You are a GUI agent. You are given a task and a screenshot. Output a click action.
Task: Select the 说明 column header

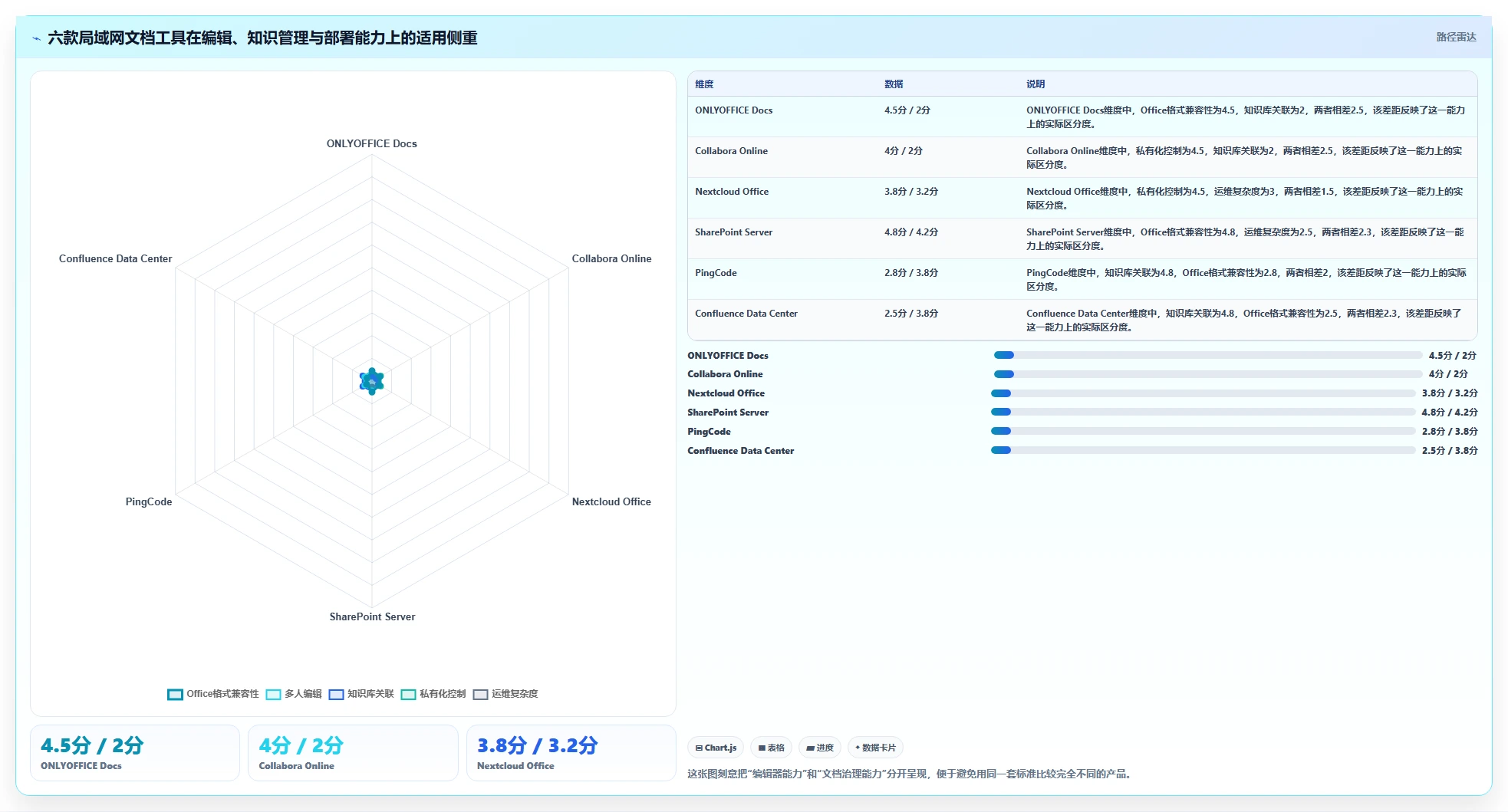tap(1036, 84)
